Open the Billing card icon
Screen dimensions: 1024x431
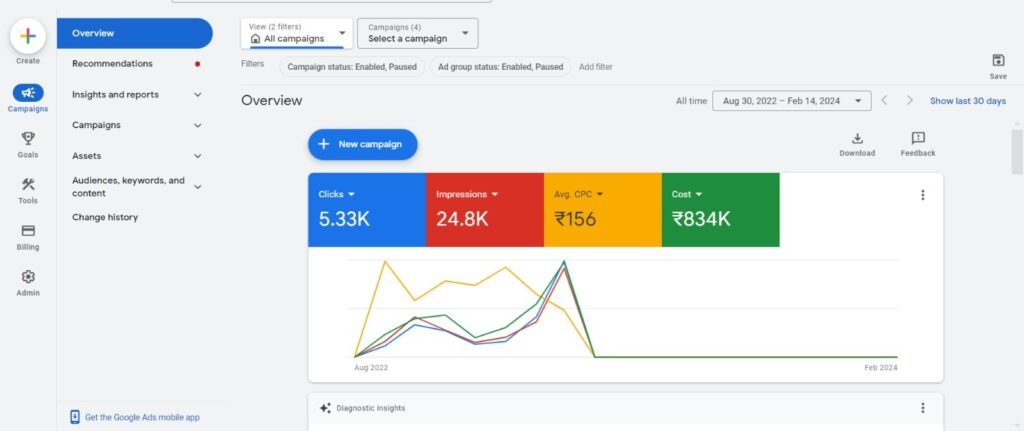[28, 231]
